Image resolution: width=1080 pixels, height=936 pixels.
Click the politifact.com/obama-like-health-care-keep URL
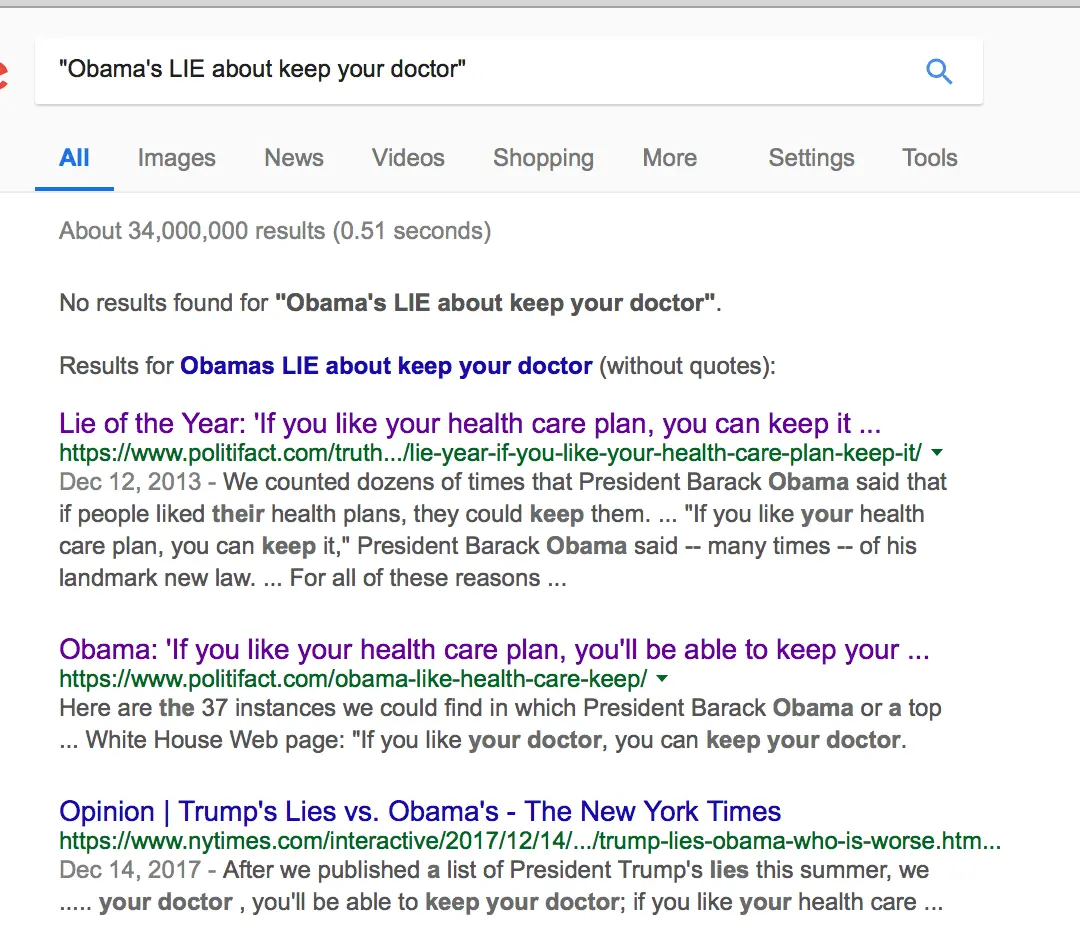(354, 680)
